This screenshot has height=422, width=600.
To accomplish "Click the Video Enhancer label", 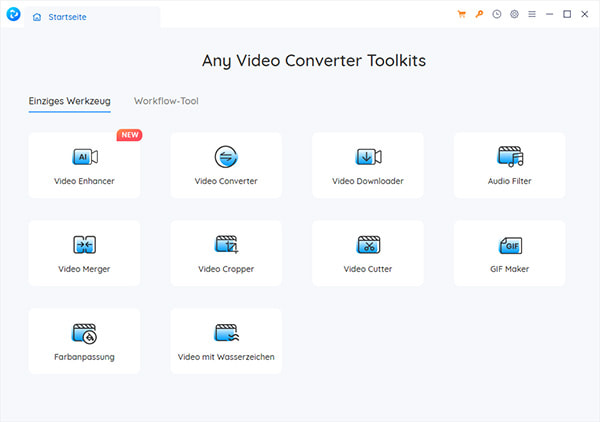I will pos(84,181).
